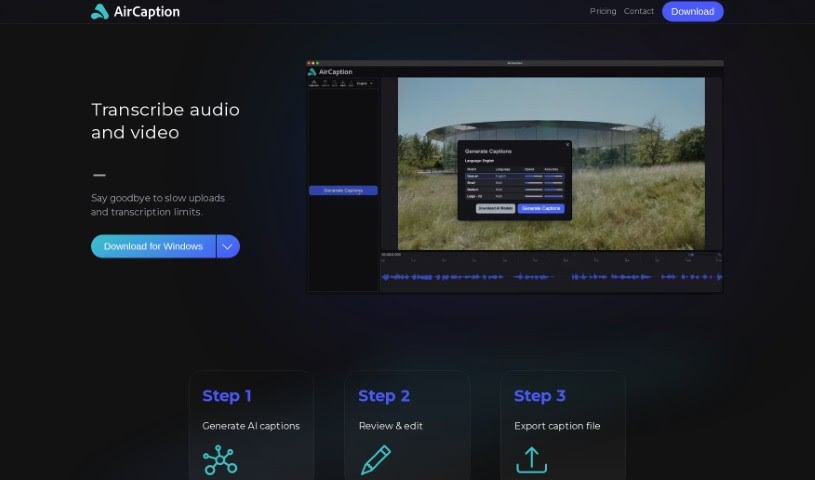Open the Contact page link

coord(639,11)
